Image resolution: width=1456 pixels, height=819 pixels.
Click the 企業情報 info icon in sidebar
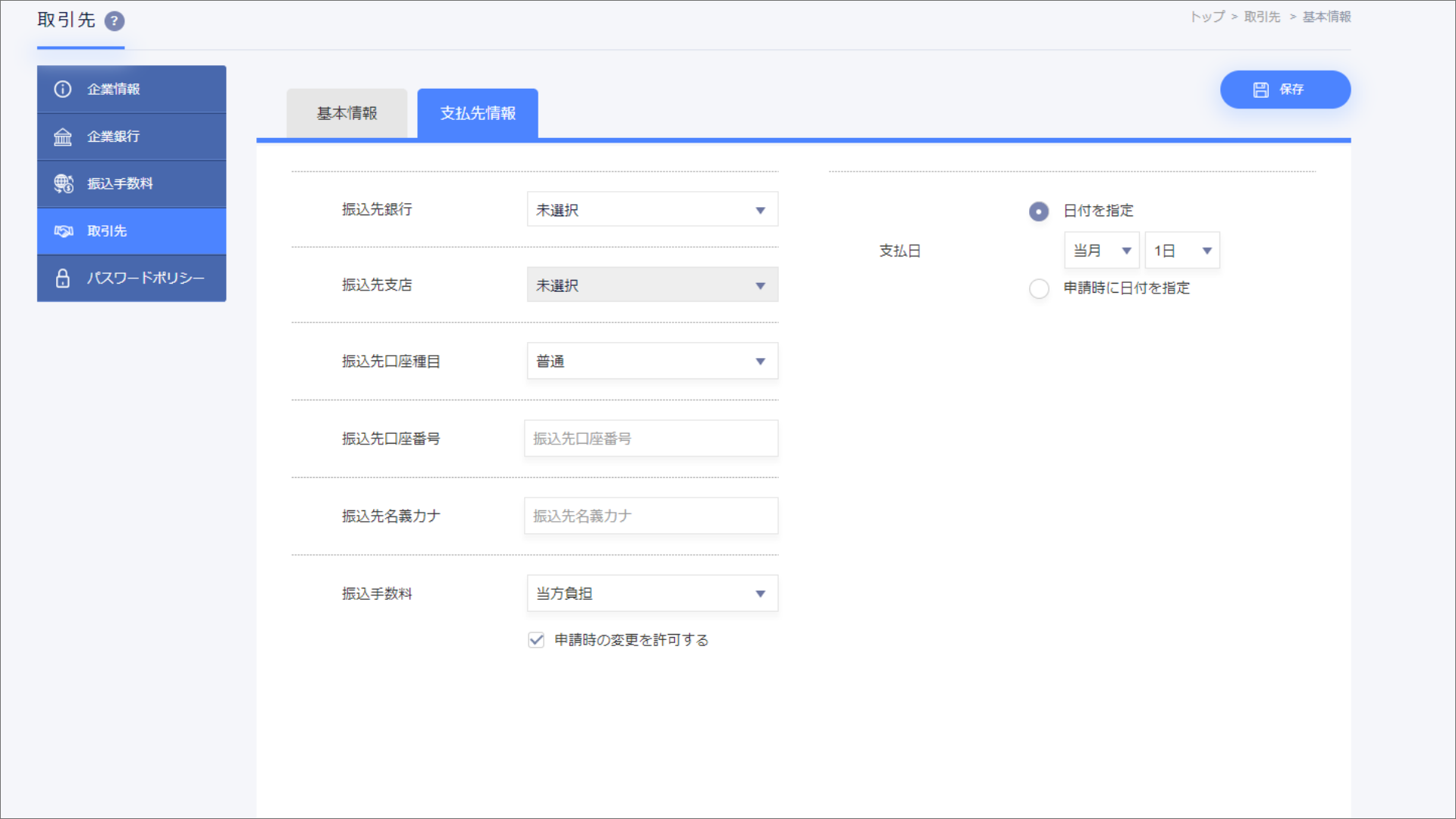(63, 89)
